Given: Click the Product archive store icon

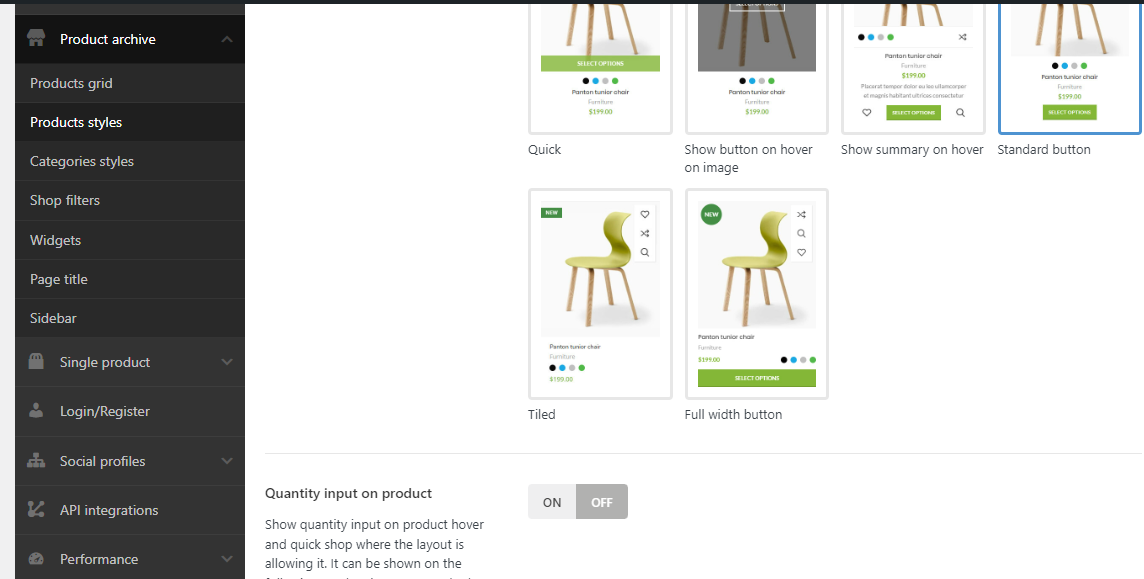Looking at the screenshot, I should coord(36,39).
